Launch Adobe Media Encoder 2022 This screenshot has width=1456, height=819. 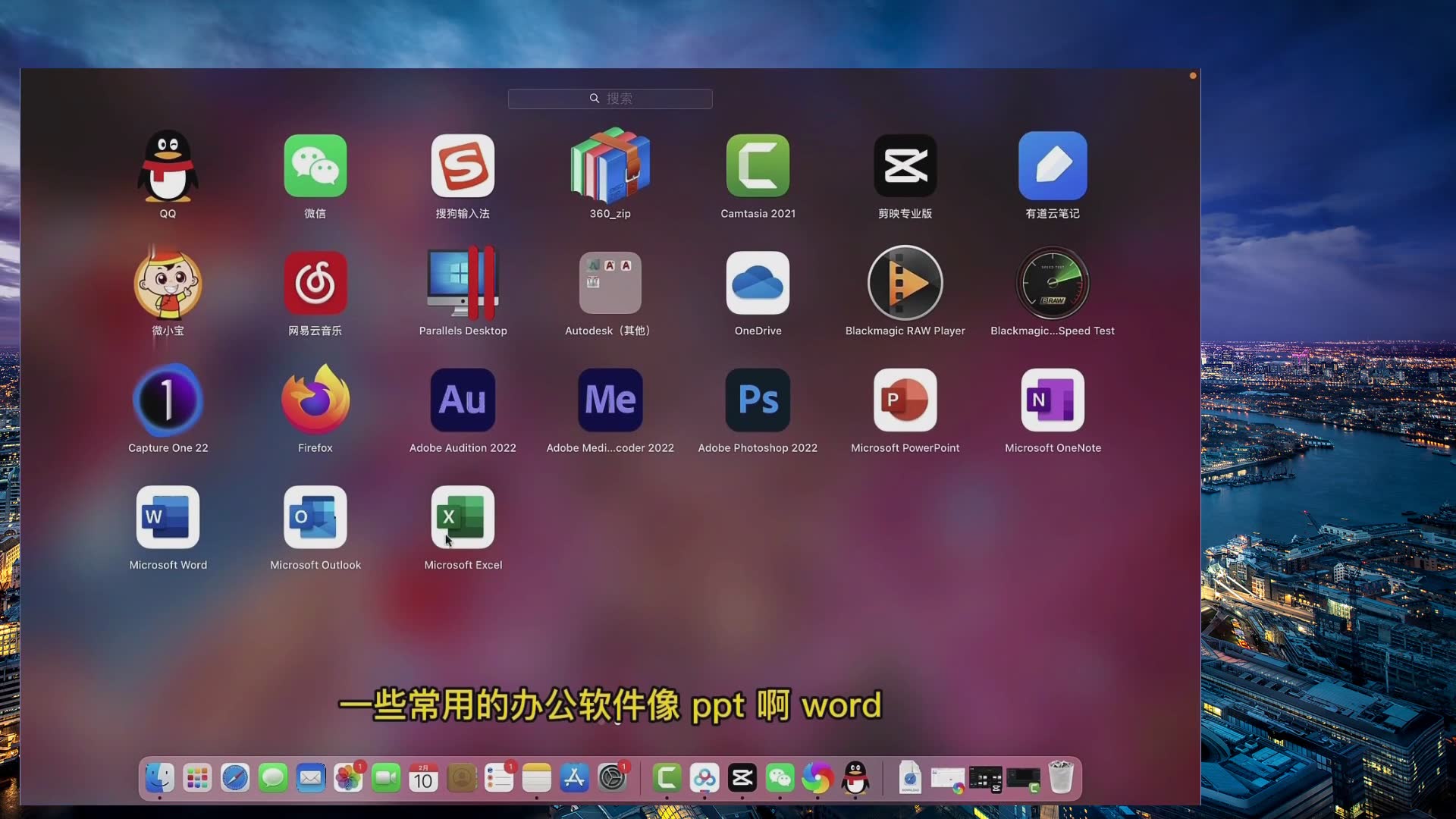(610, 400)
